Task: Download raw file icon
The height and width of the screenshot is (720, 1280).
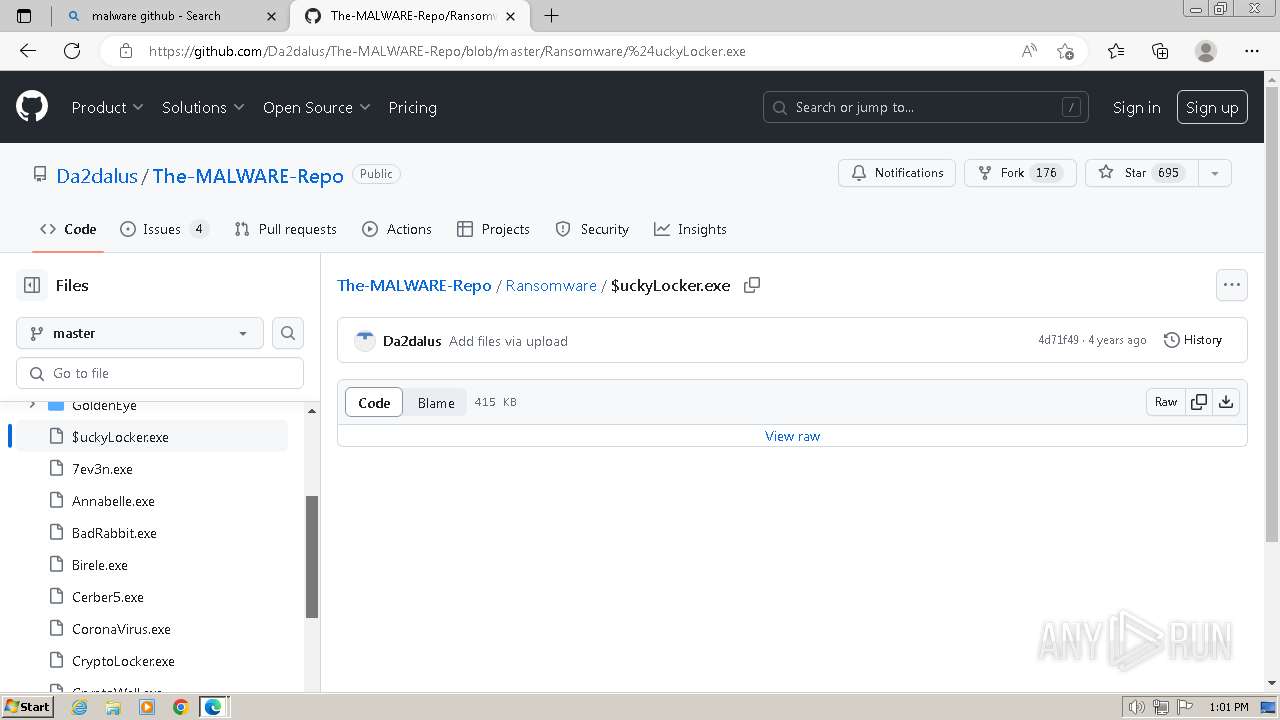Action: point(1226,402)
